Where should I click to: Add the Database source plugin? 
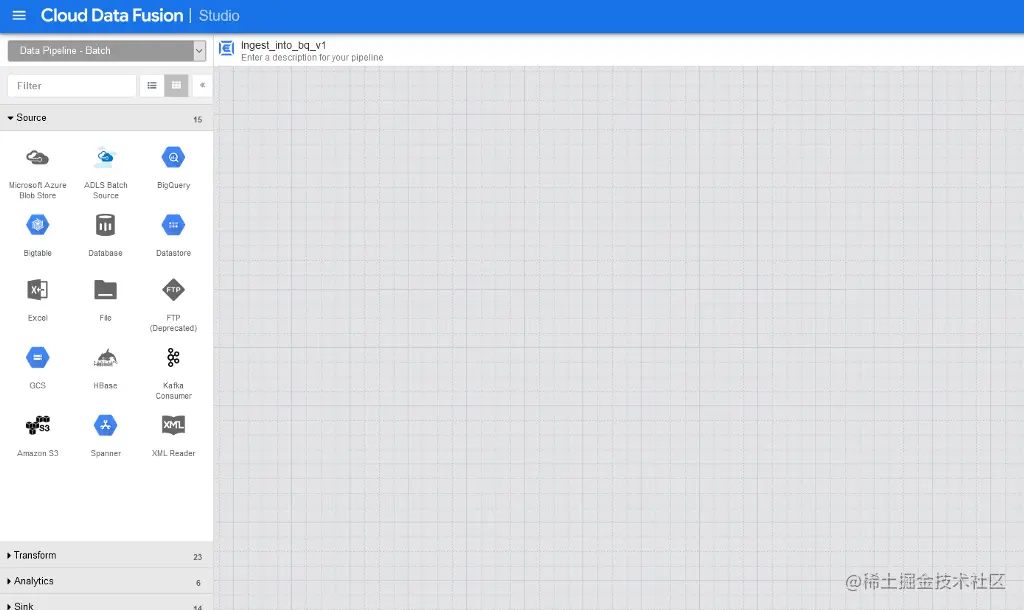(x=105, y=235)
